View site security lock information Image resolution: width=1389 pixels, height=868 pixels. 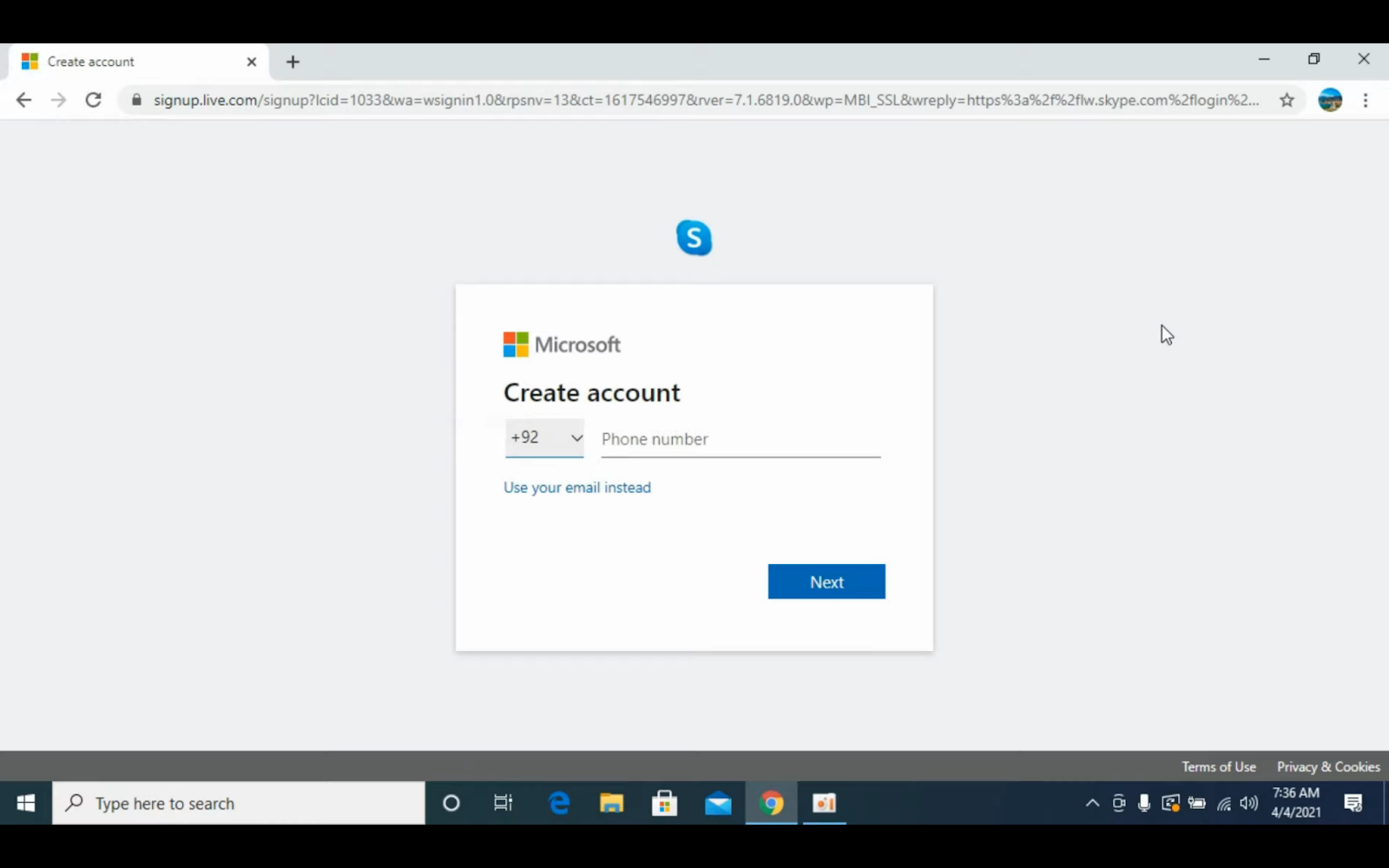pos(136,100)
